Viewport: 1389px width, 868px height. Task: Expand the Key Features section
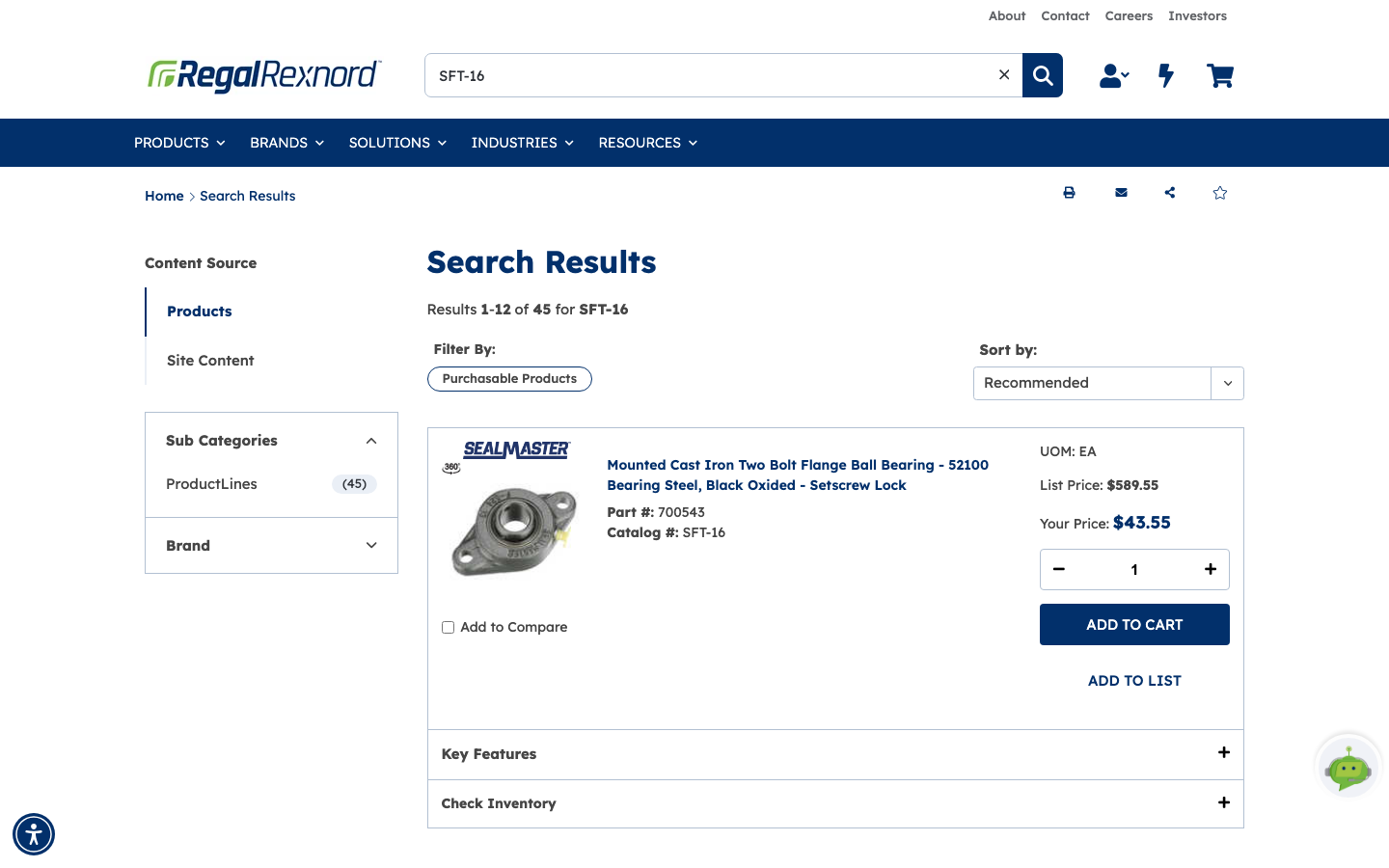(835, 754)
